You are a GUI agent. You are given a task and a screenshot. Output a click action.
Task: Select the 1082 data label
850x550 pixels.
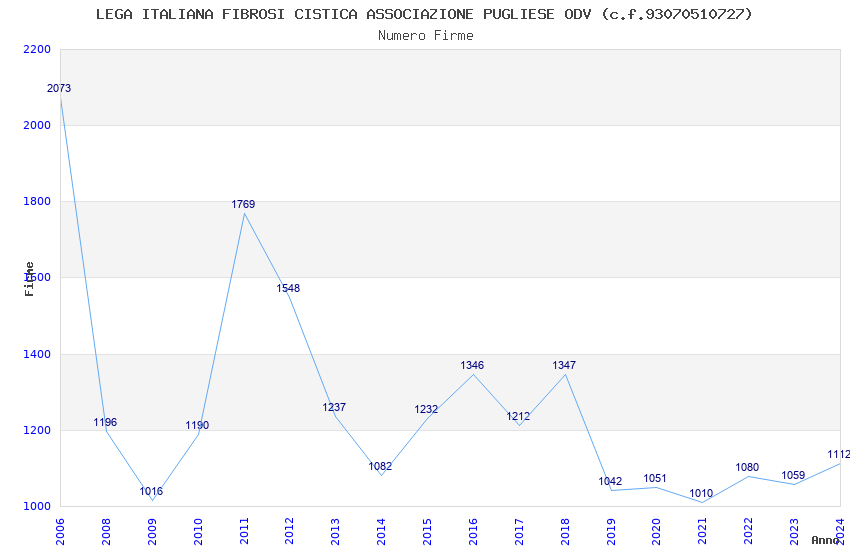(x=381, y=466)
